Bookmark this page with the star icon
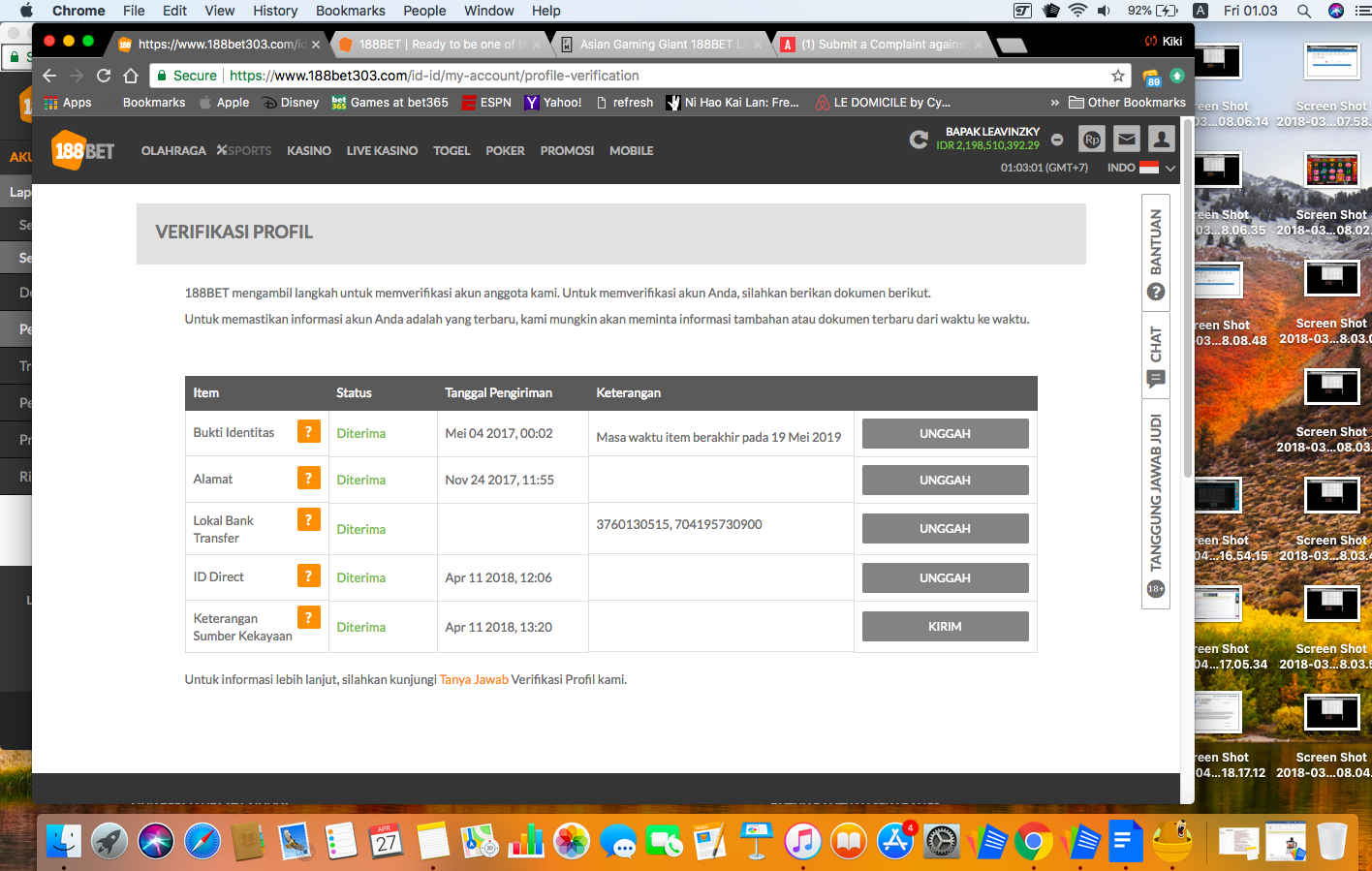This screenshot has height=871, width=1372. coord(1118,76)
